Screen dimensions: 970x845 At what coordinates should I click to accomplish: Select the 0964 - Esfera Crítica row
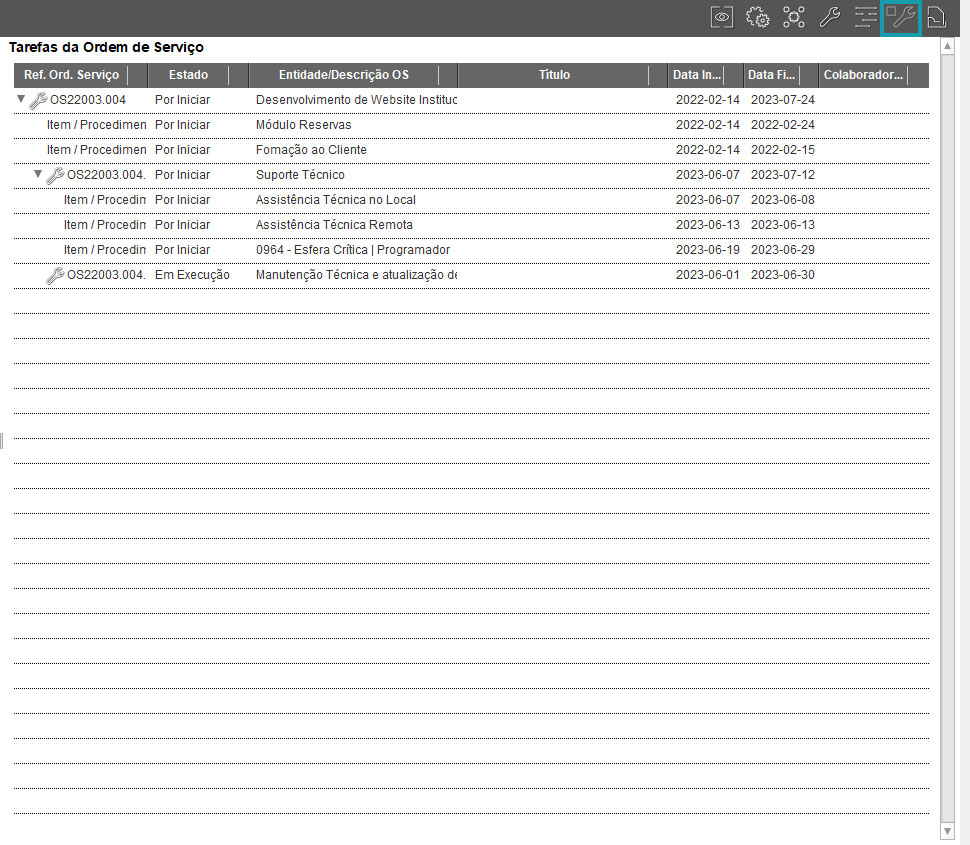pos(352,250)
